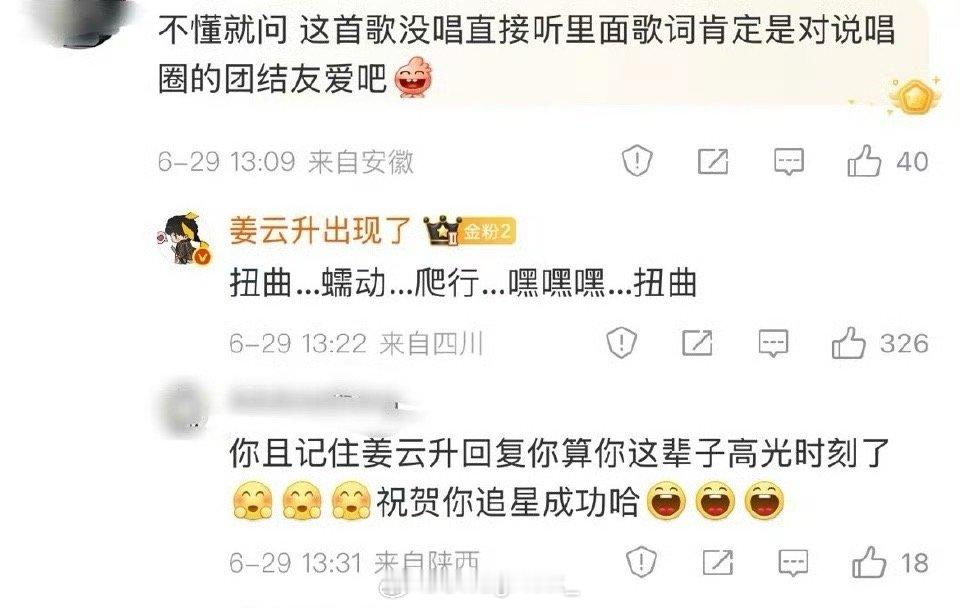Screen dimensions: 960x608
Task: Tap the 扭曲...蠕动...爬行 comment text
Action: point(463,283)
